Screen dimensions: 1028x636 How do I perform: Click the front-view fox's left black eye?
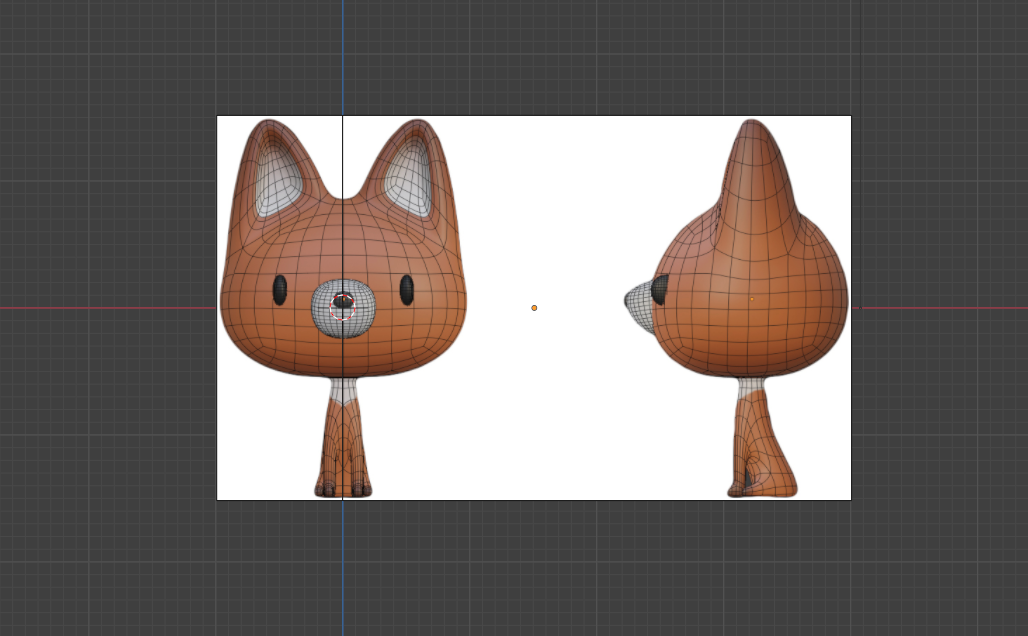pyautogui.click(x=280, y=290)
